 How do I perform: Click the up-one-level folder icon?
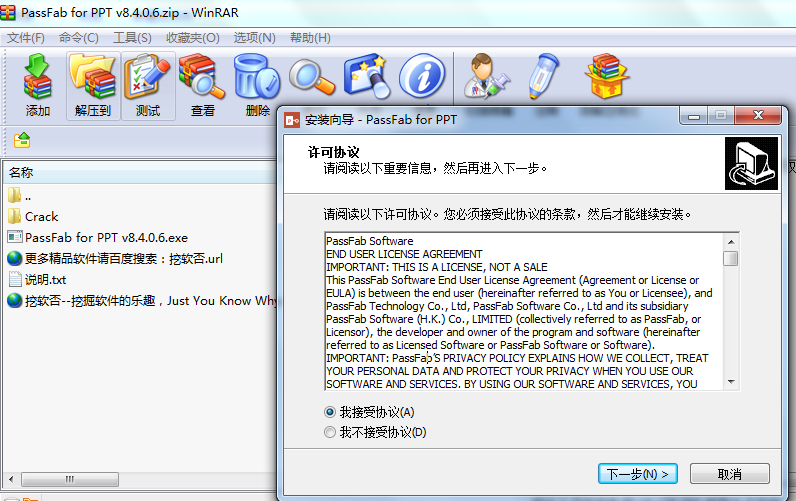click(22, 140)
